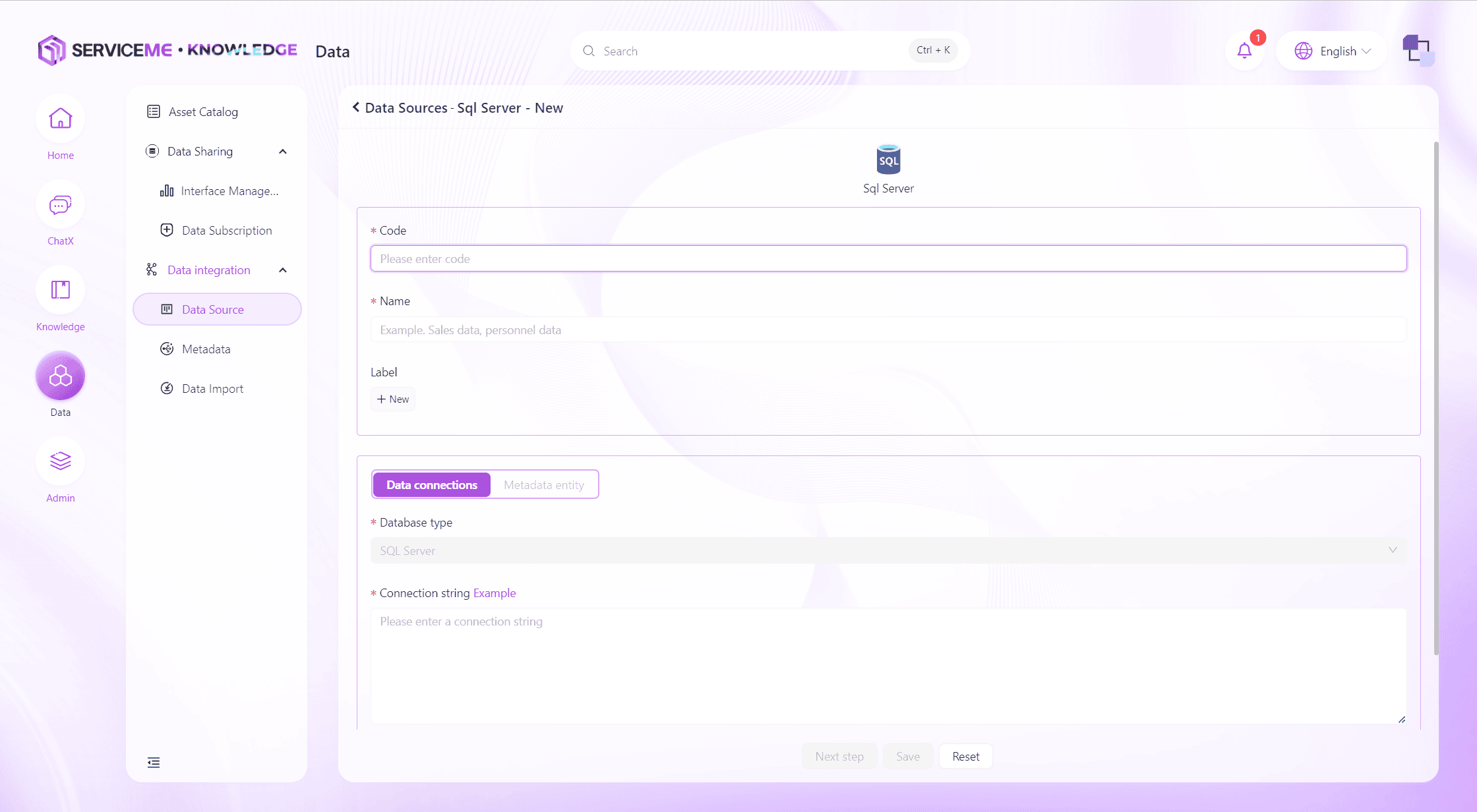
Task: Click the Next step button
Action: [x=839, y=757]
